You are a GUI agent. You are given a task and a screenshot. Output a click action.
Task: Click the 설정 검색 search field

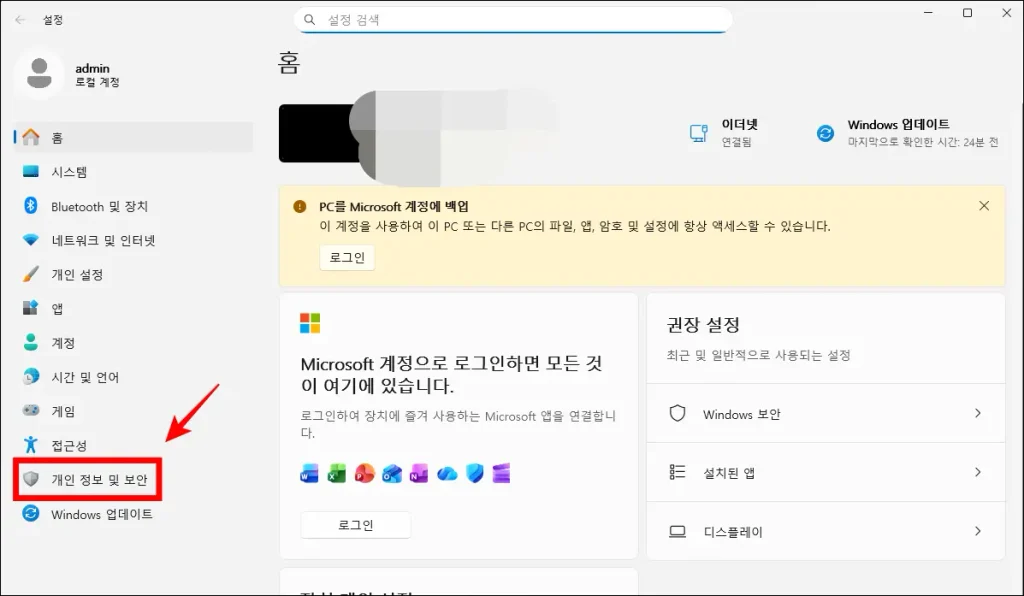click(x=513, y=20)
